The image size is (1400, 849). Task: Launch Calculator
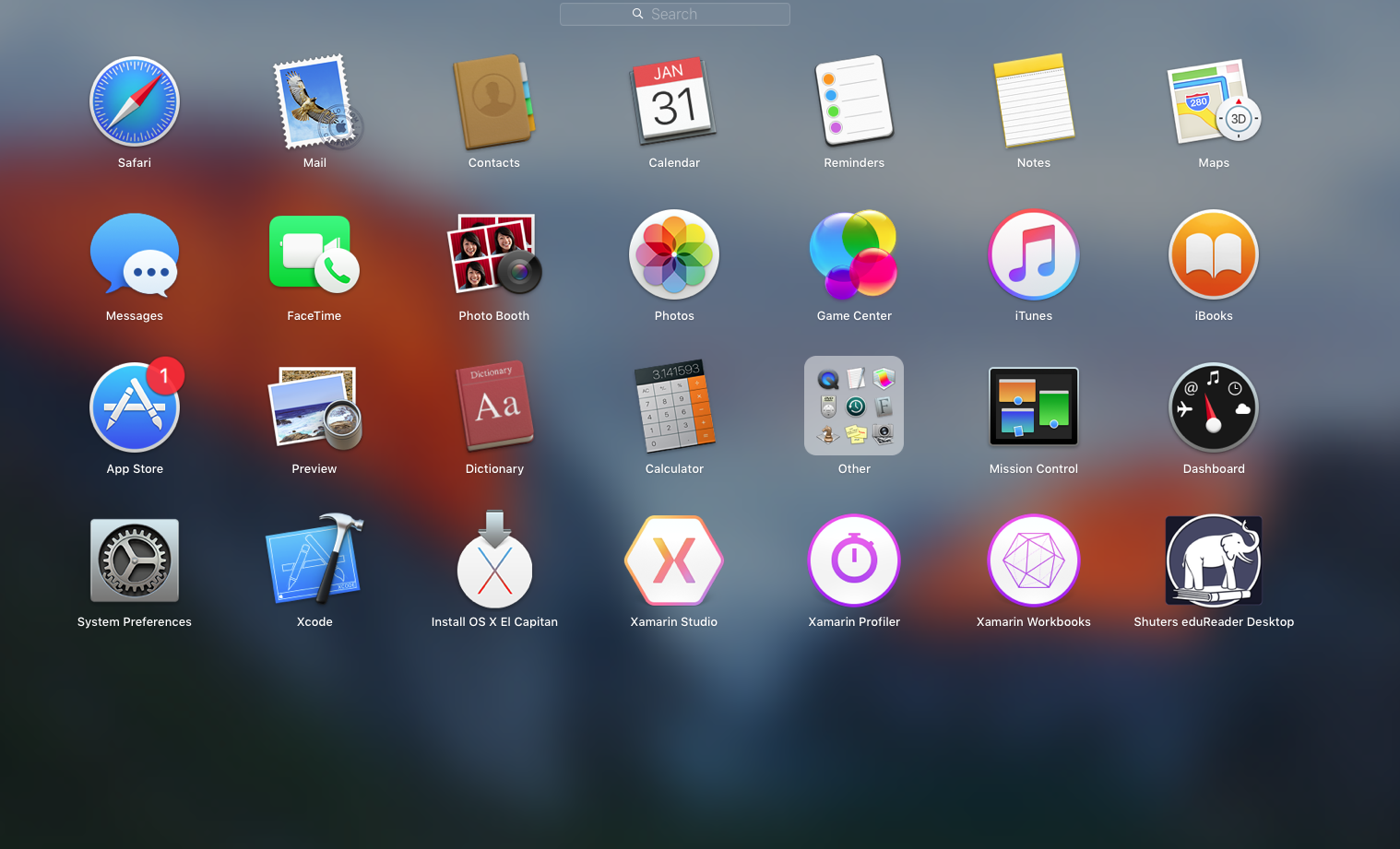pos(674,406)
